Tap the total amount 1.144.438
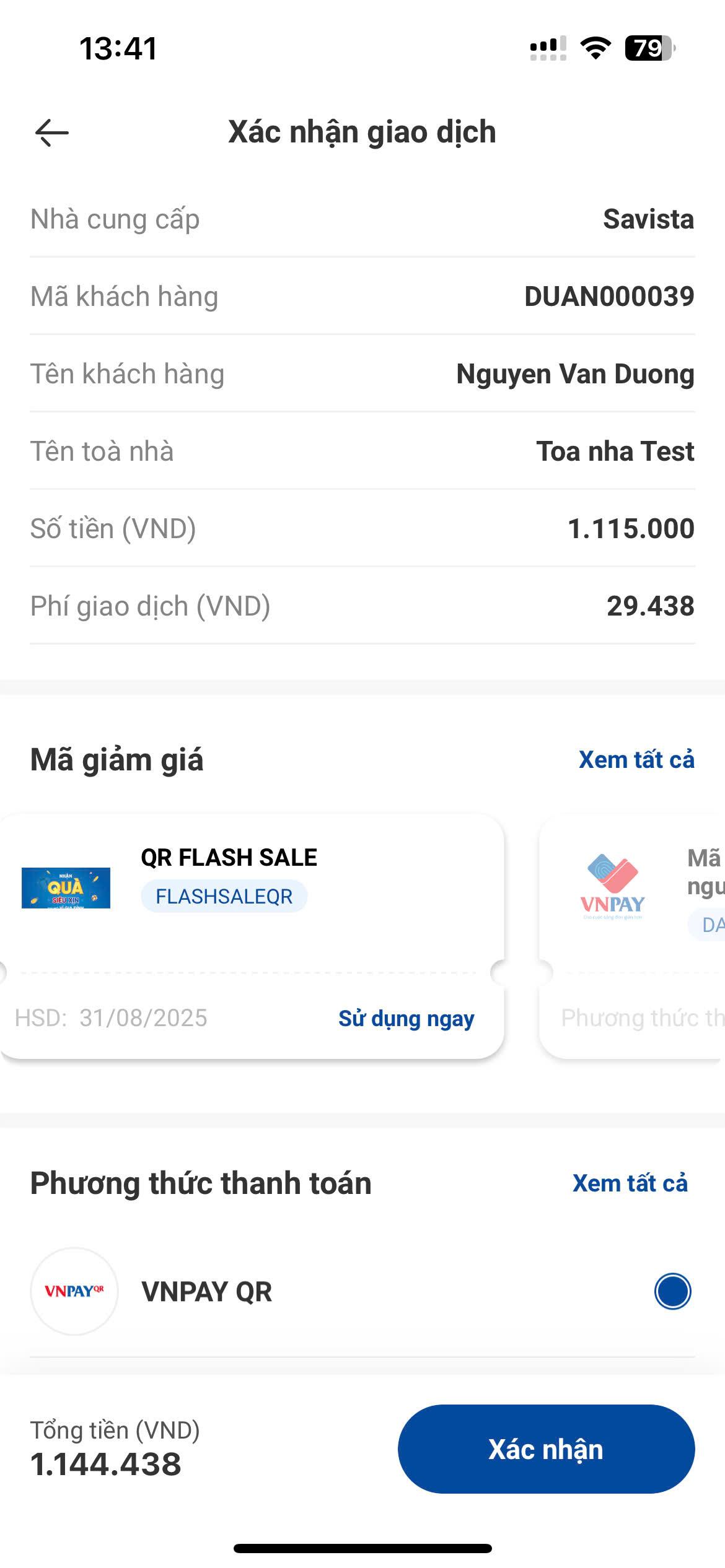This screenshot has height=1568, width=725. tap(106, 1465)
